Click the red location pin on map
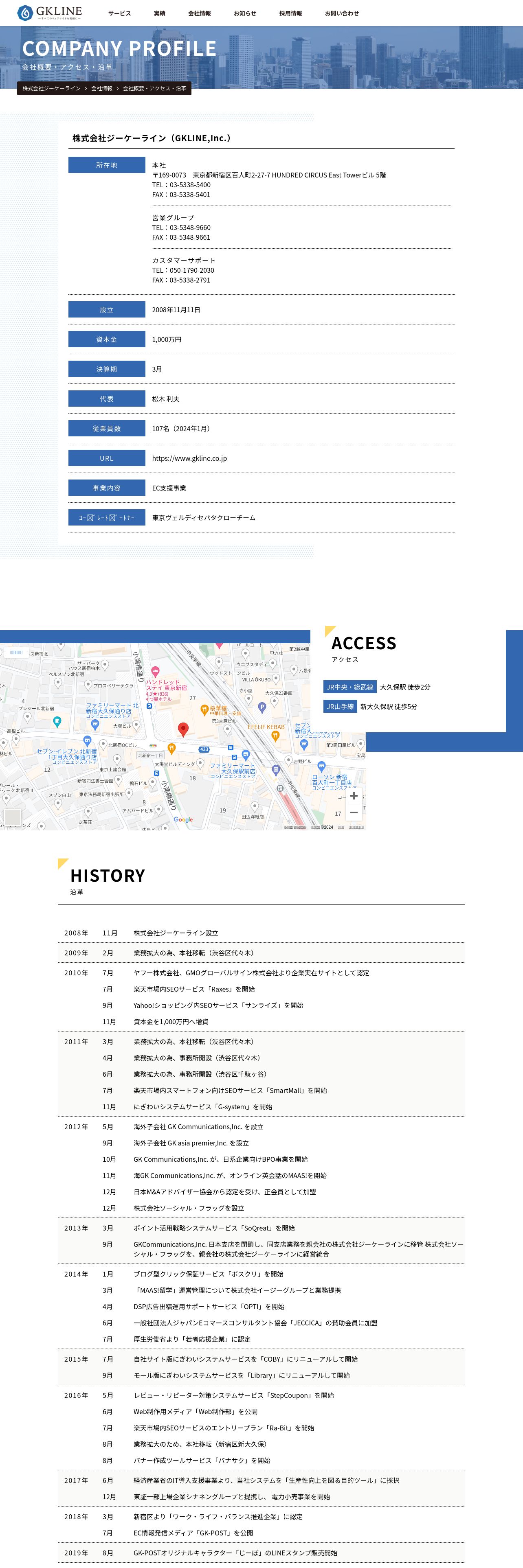This screenshot has height=1568, width=523. coord(182,729)
